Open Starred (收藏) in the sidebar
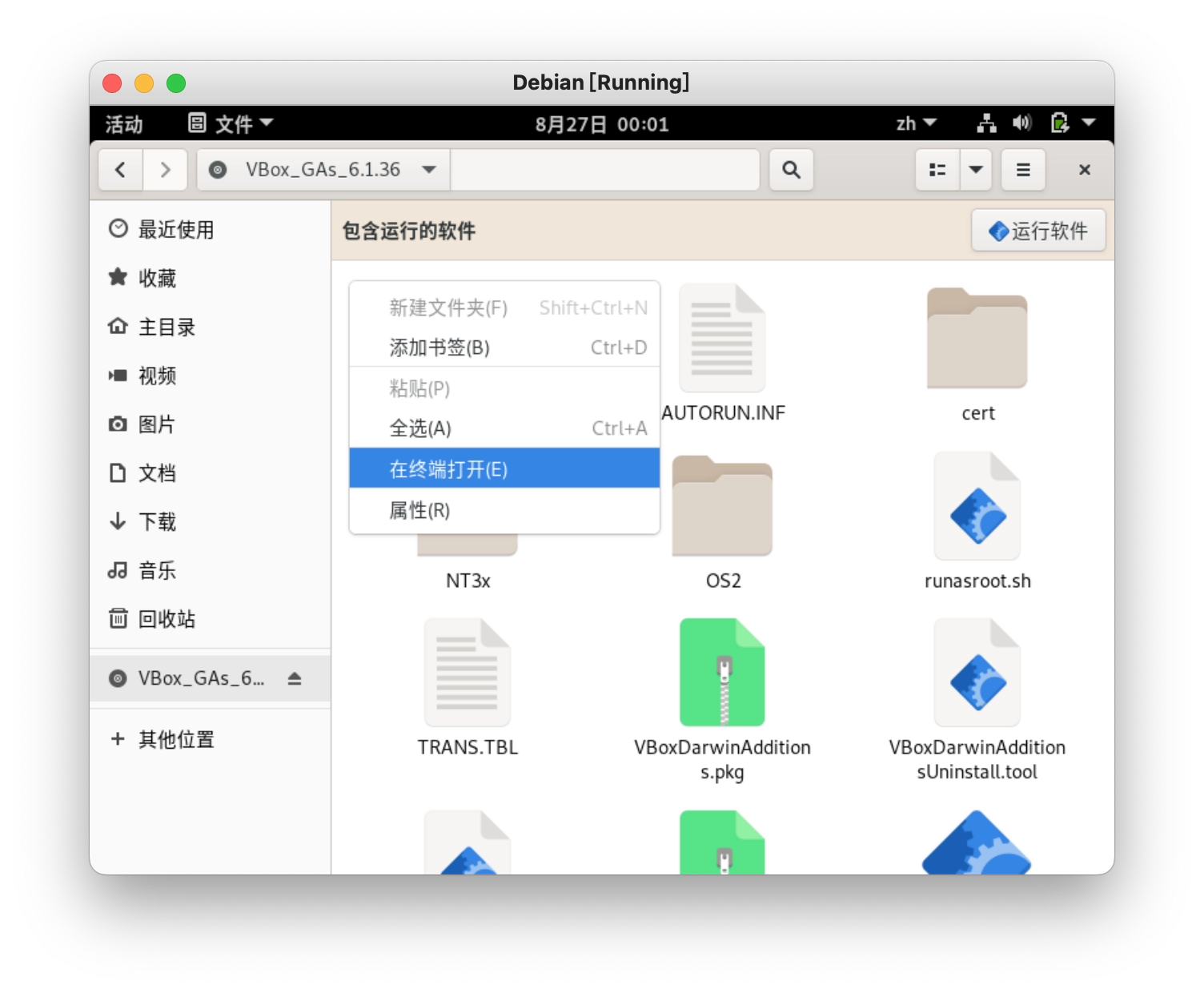 pos(211,278)
